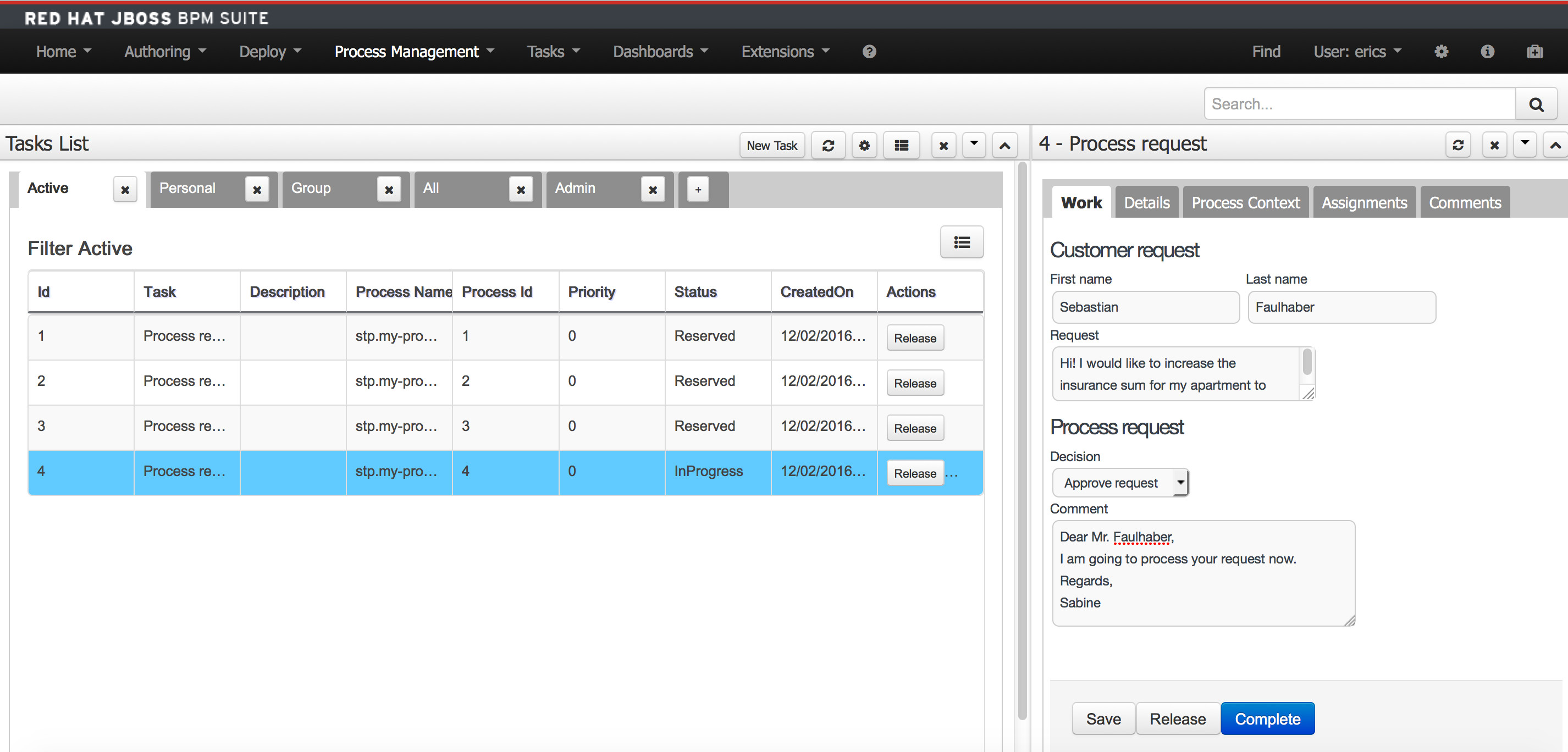The width and height of the screenshot is (1568, 752).
Task: Click the New Task button
Action: coord(771,146)
